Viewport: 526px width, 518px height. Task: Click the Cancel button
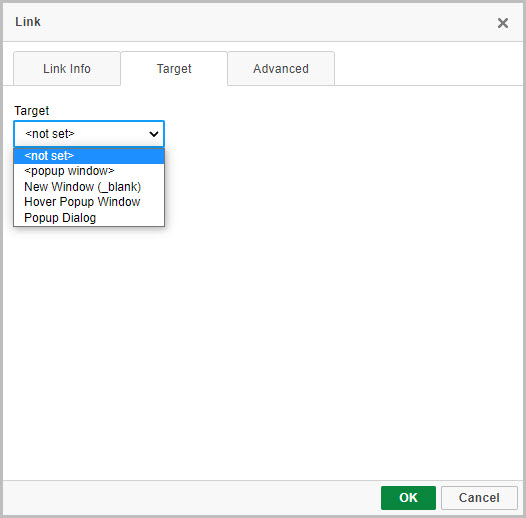tap(479, 498)
